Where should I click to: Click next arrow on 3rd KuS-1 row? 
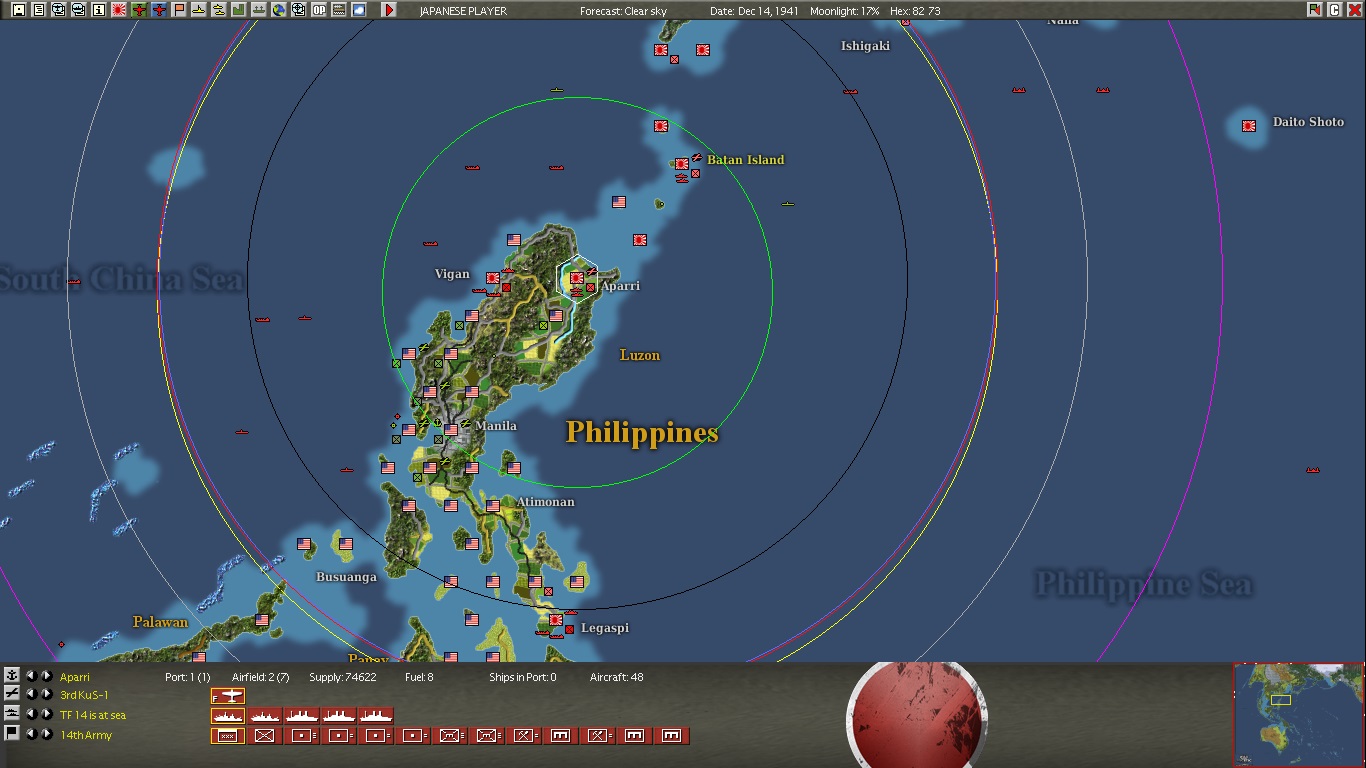[x=46, y=694]
